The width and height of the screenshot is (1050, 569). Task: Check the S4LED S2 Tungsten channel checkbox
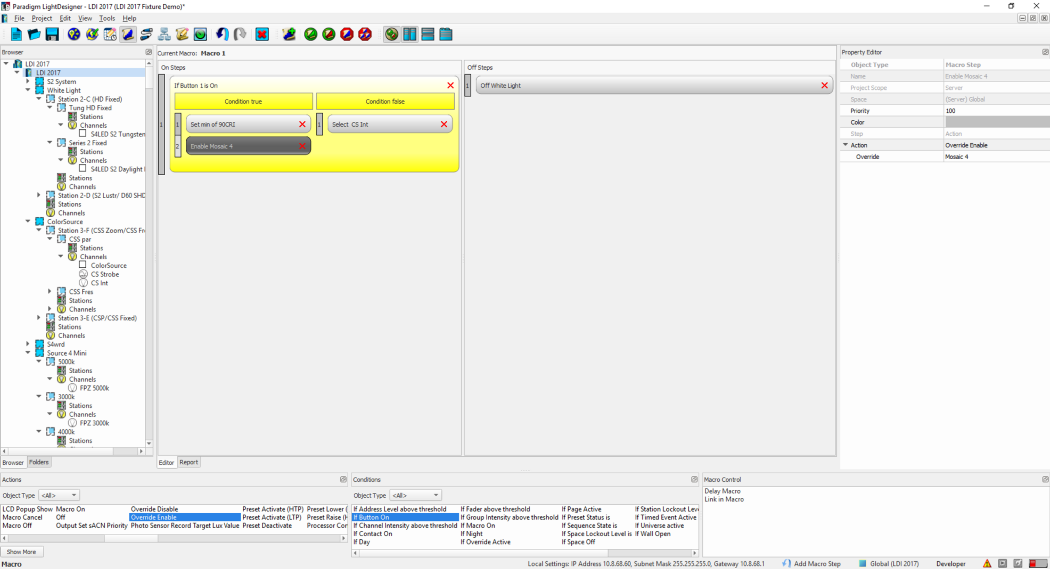(83, 133)
